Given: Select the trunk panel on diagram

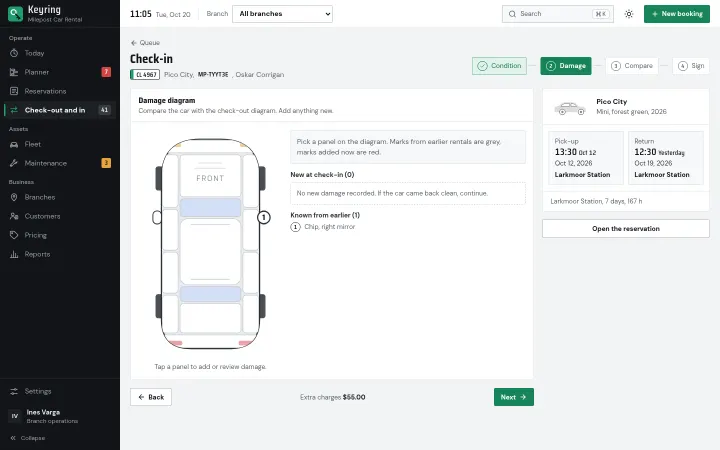Looking at the screenshot, I should click(x=210, y=318).
